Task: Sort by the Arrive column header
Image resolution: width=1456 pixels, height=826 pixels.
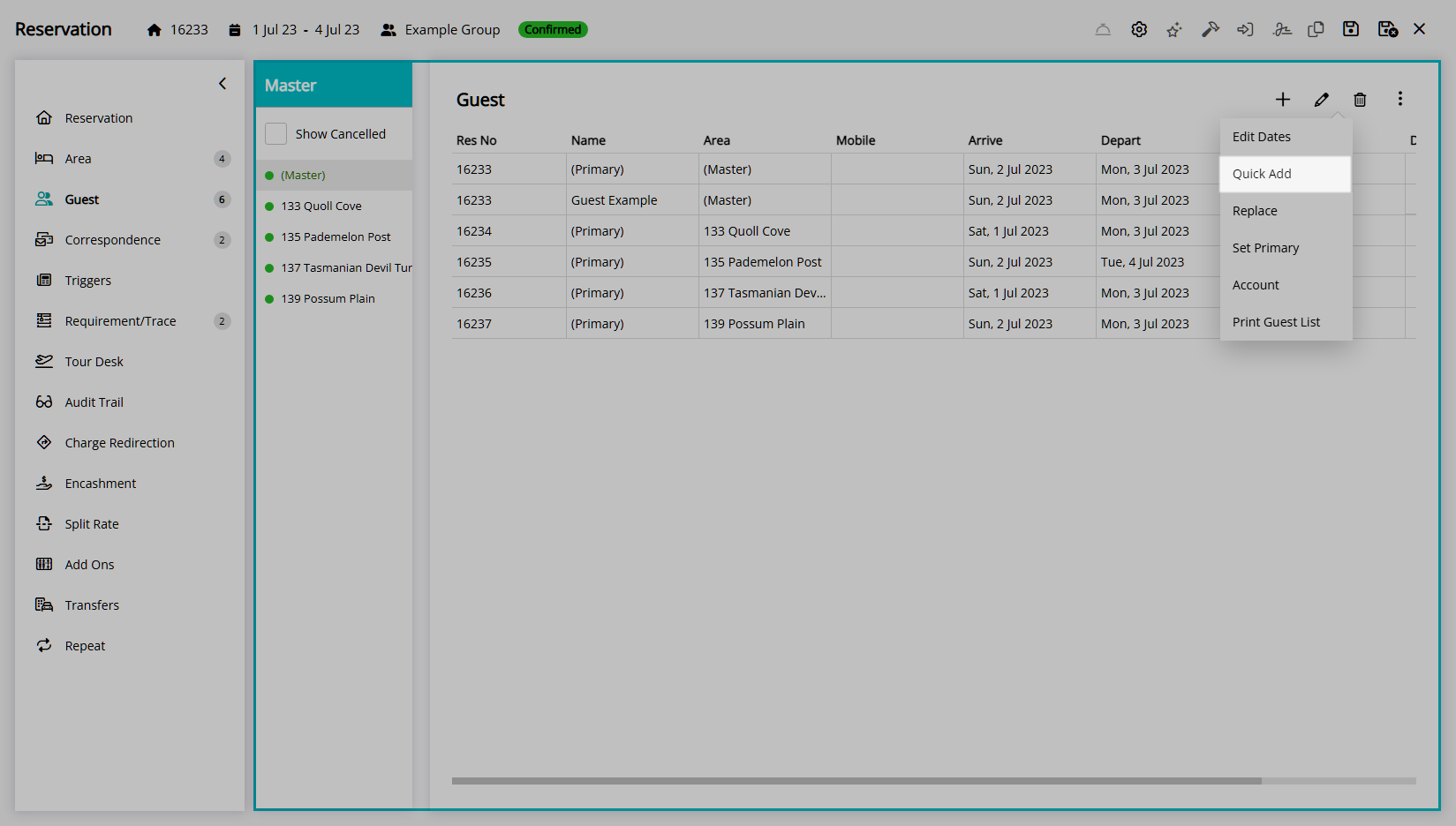Action: (x=985, y=140)
